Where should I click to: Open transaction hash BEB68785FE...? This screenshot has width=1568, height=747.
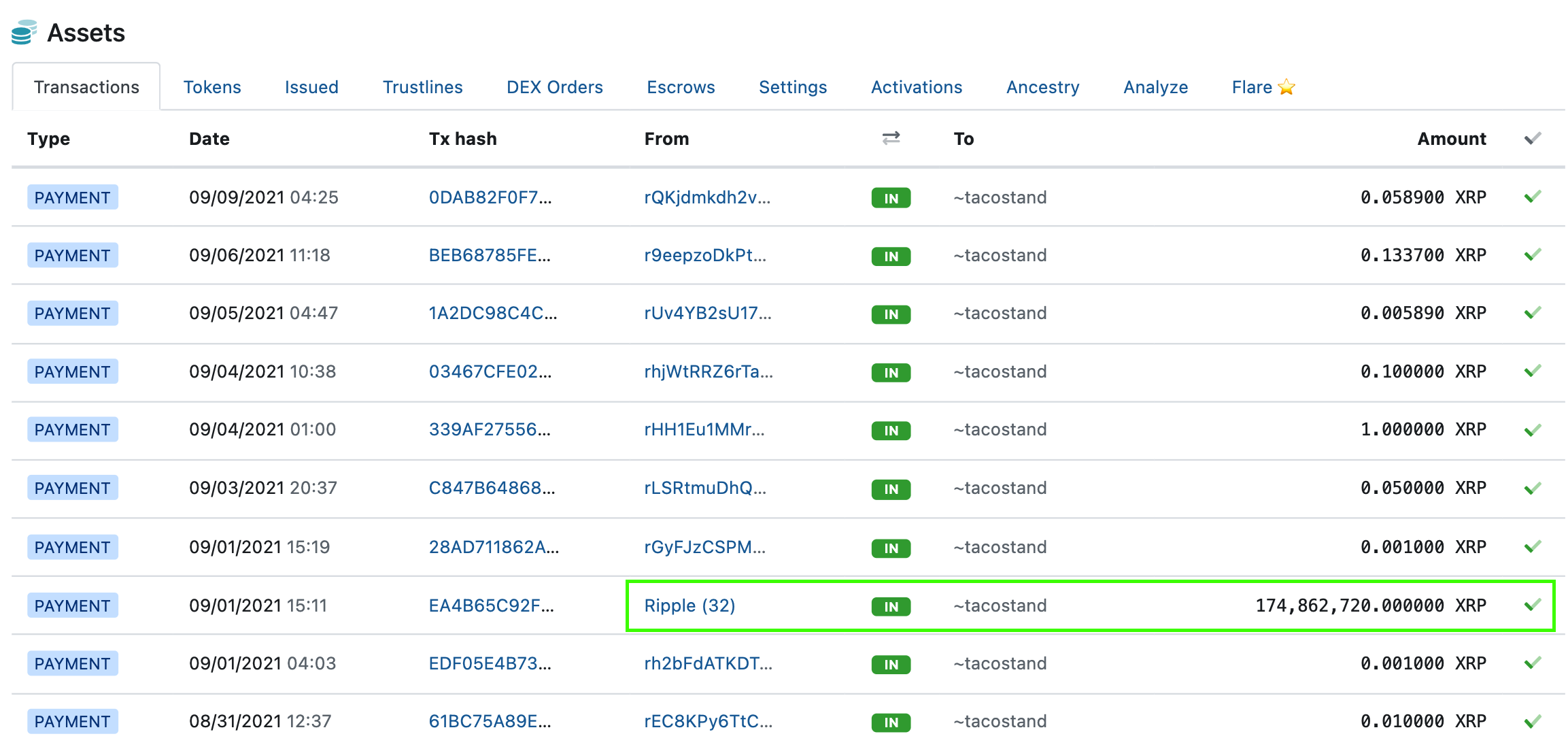(x=490, y=255)
